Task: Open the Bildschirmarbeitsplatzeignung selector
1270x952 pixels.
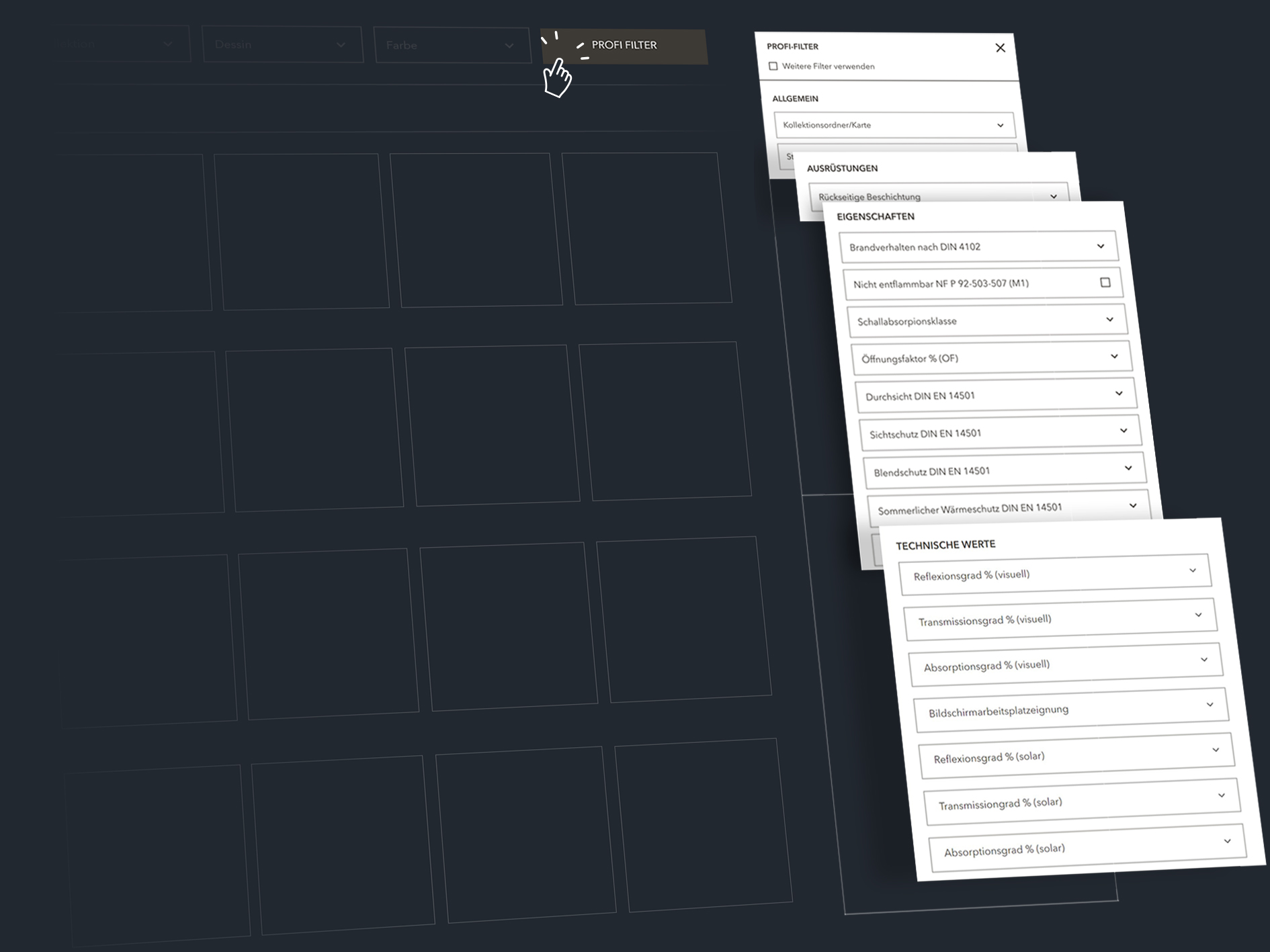Action: (1070, 710)
